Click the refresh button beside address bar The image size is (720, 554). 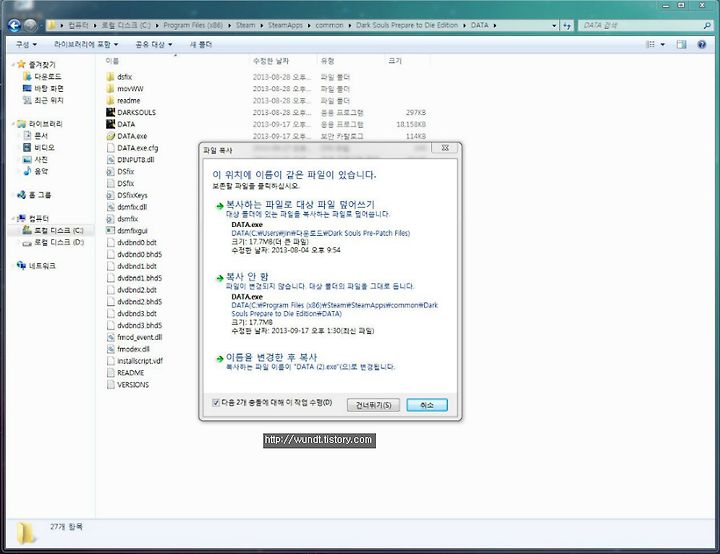[x=568, y=26]
